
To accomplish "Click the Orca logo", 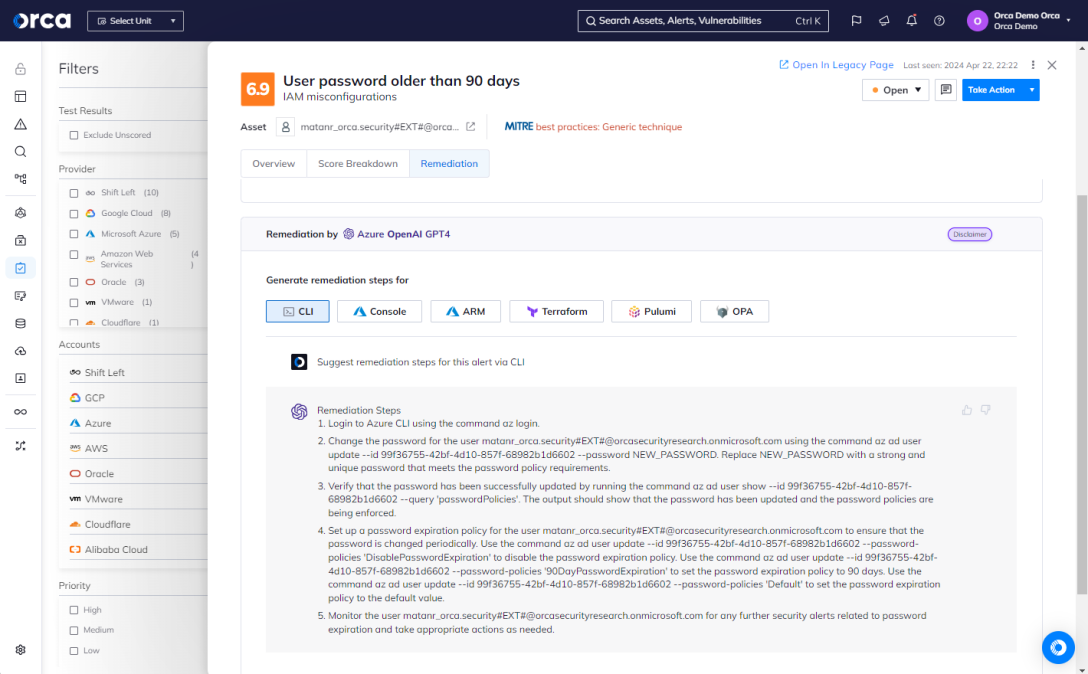I will pos(42,21).
